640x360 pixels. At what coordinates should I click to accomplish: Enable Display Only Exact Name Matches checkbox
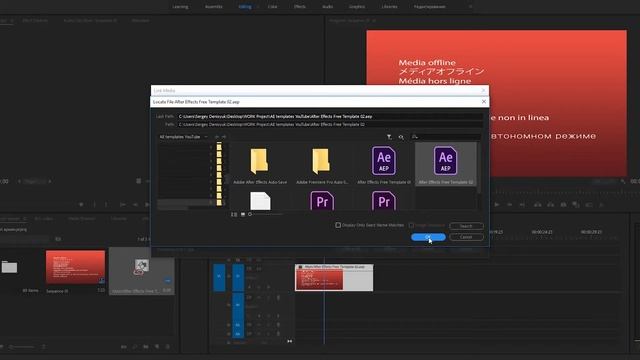[338, 225]
